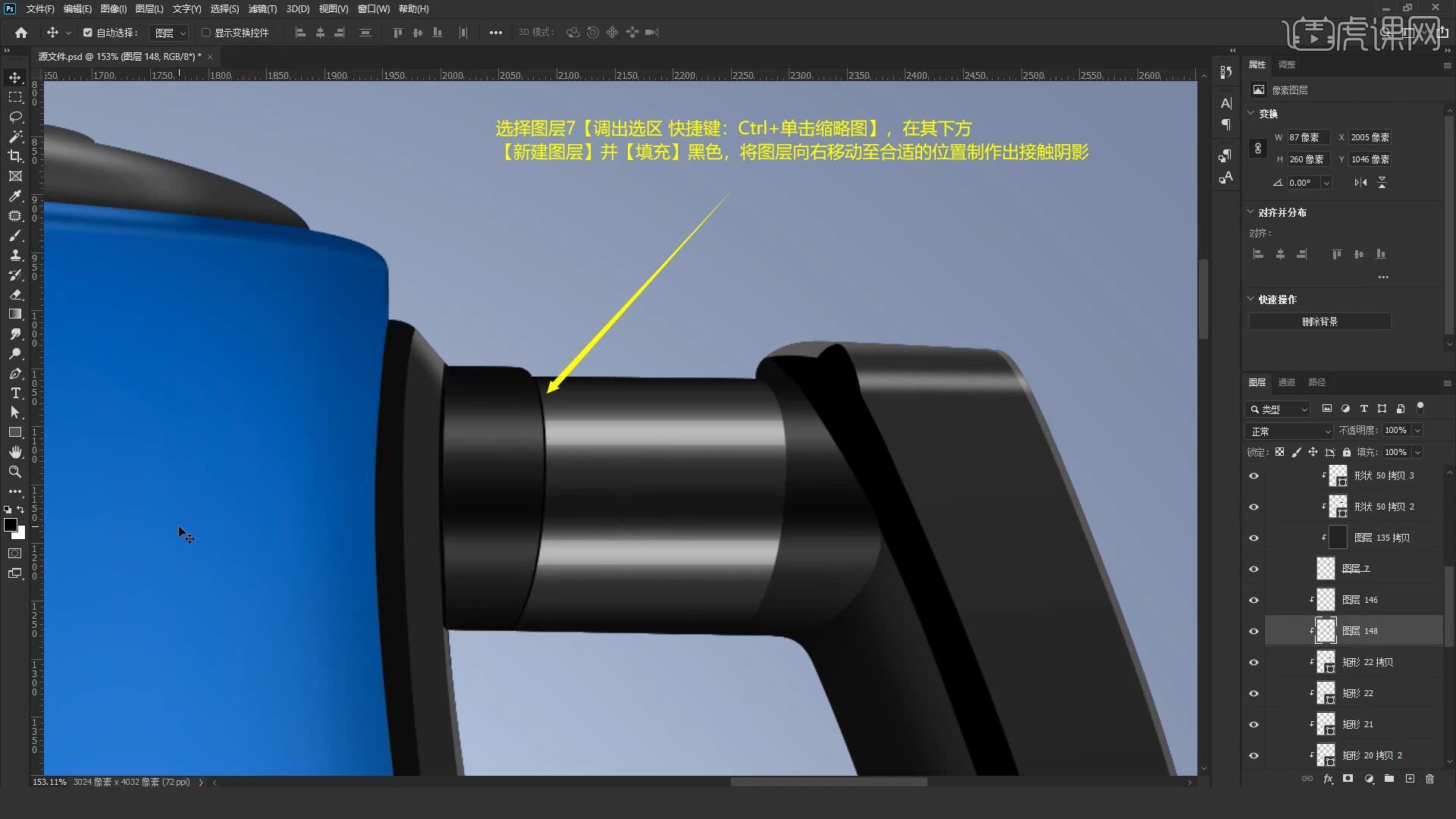
Task: Select the Eraser tool
Action: [x=15, y=295]
